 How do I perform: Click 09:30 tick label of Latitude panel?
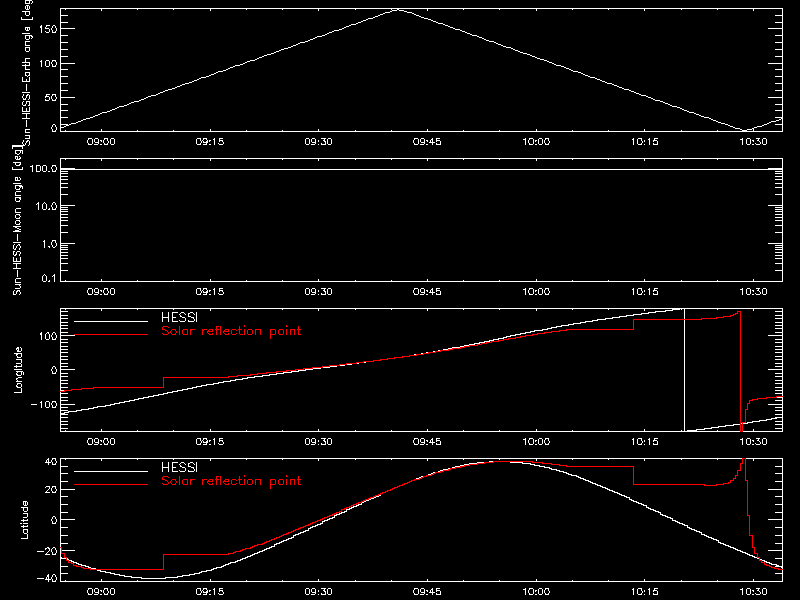coord(318,592)
